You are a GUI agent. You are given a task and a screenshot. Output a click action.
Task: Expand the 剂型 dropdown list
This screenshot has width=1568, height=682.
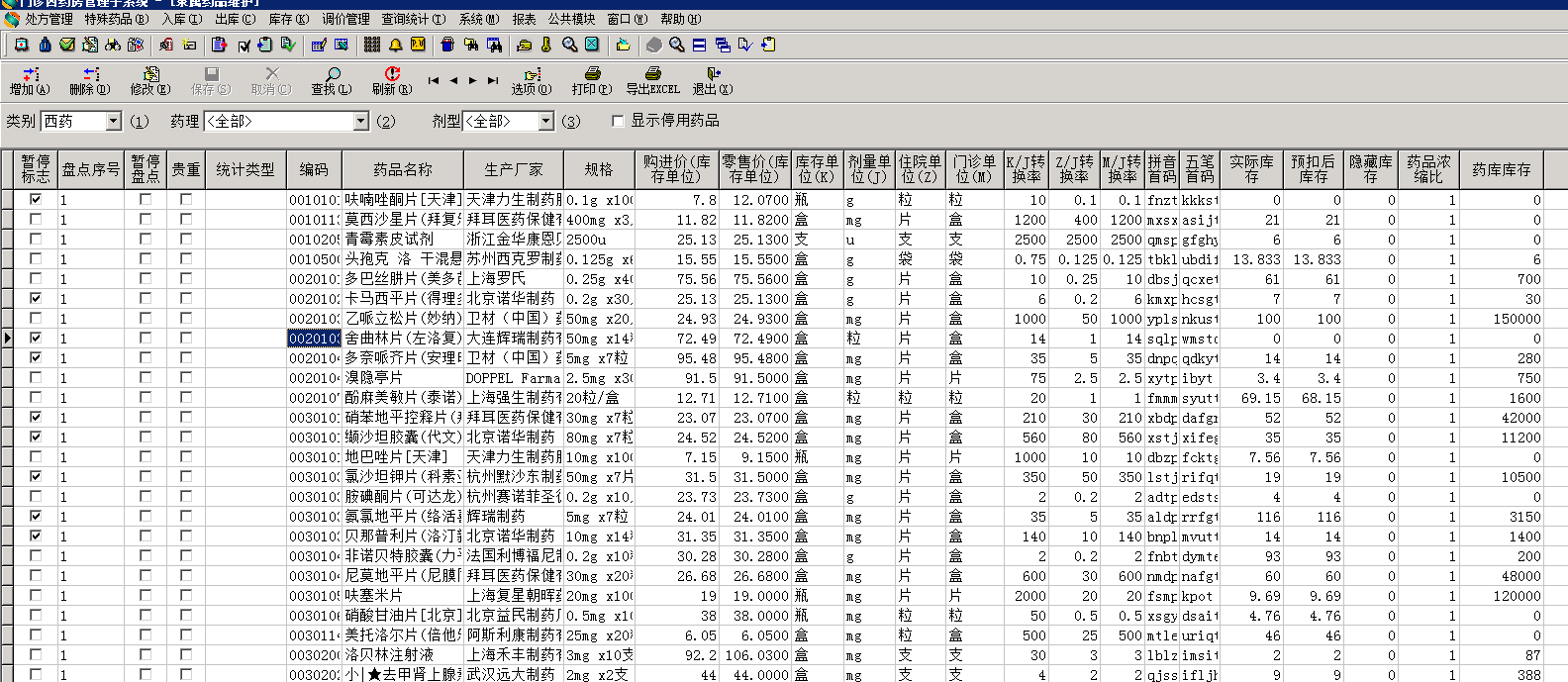pos(545,121)
